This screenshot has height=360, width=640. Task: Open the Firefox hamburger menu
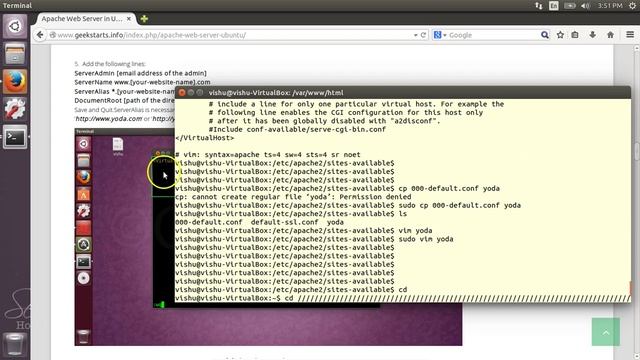pos(630,35)
